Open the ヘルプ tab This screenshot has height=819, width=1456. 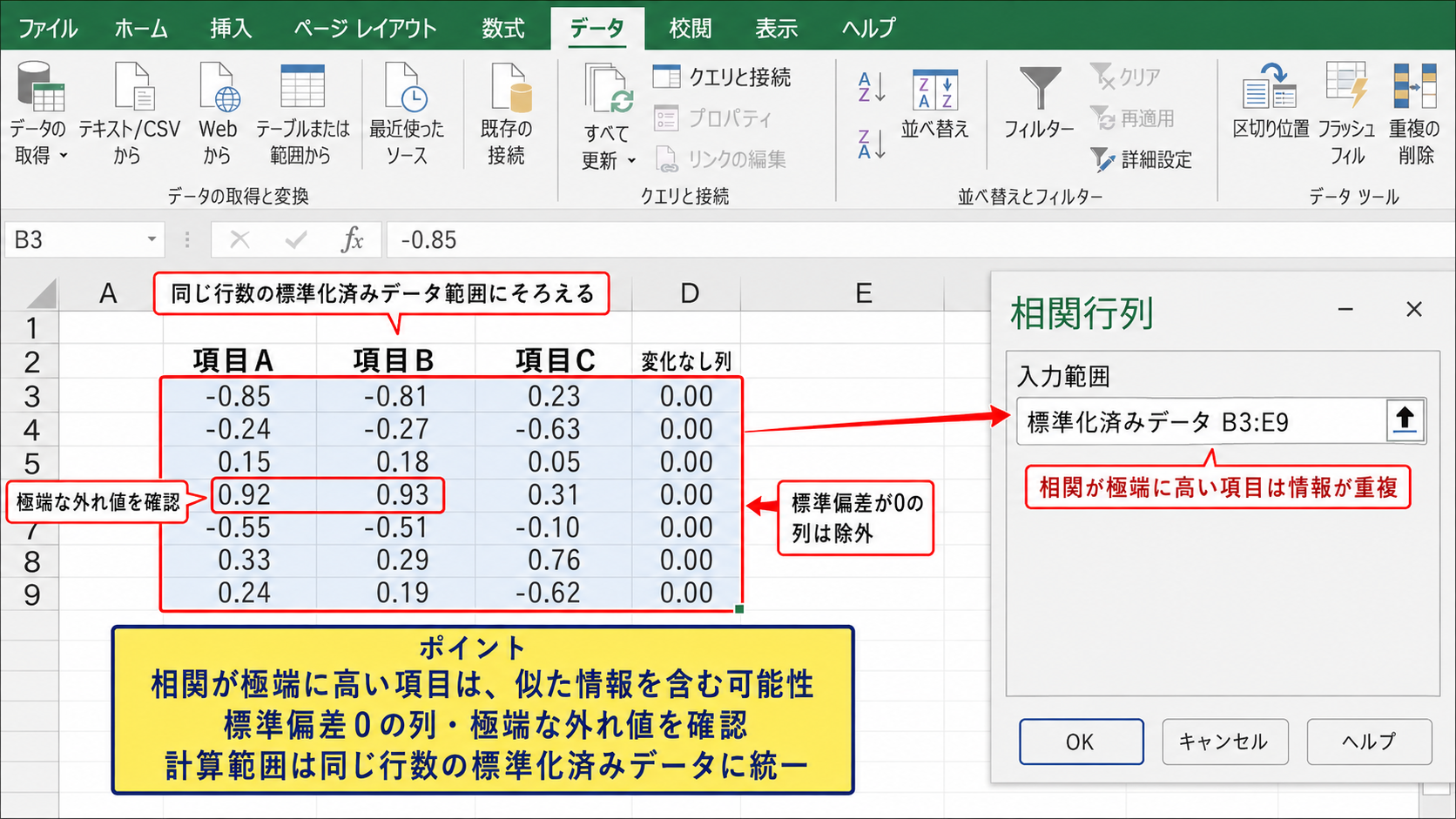[868, 29]
